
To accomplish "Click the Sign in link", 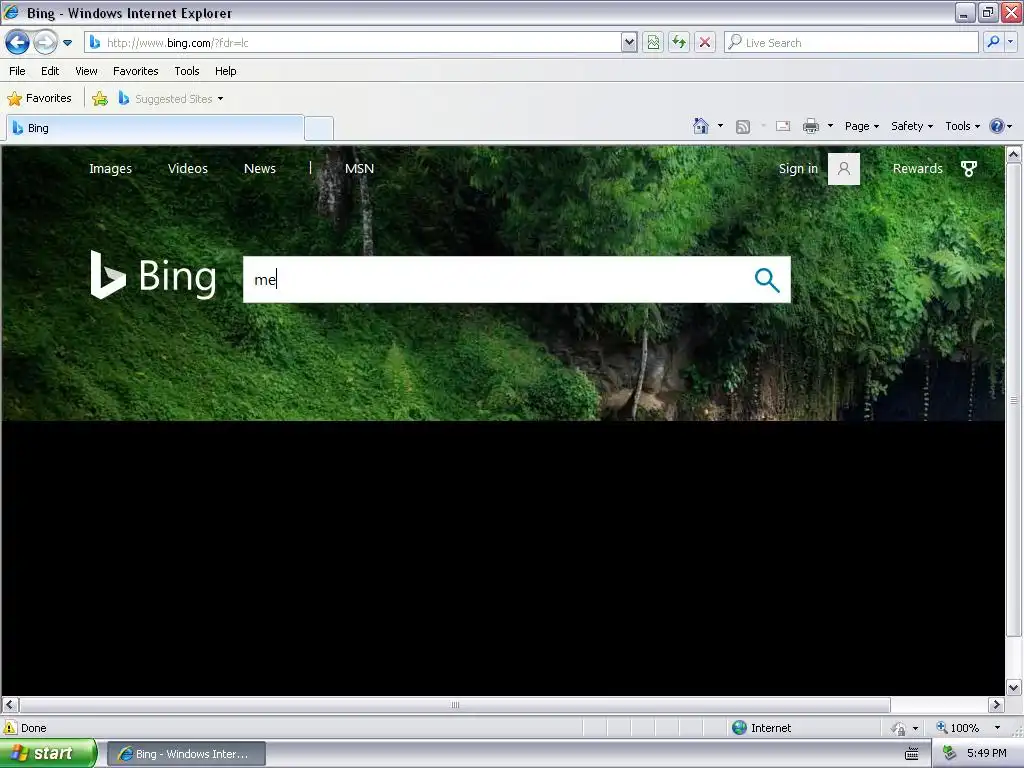I will (798, 168).
